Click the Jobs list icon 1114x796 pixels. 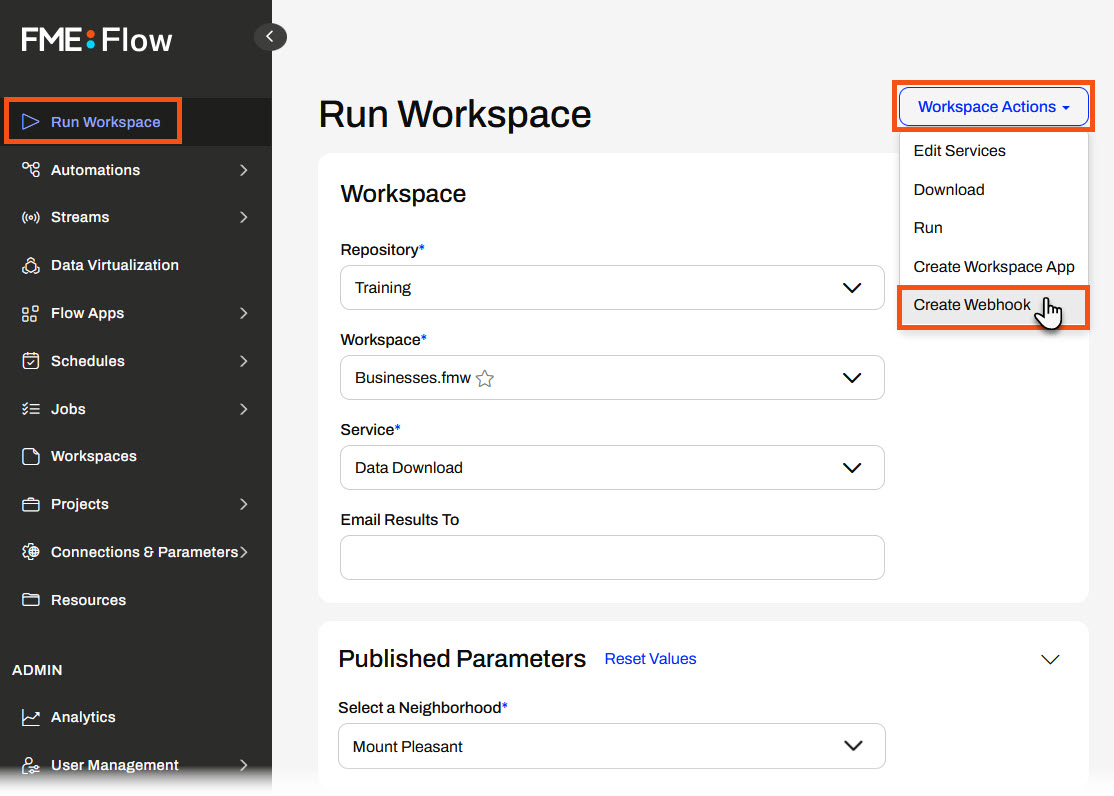point(31,409)
